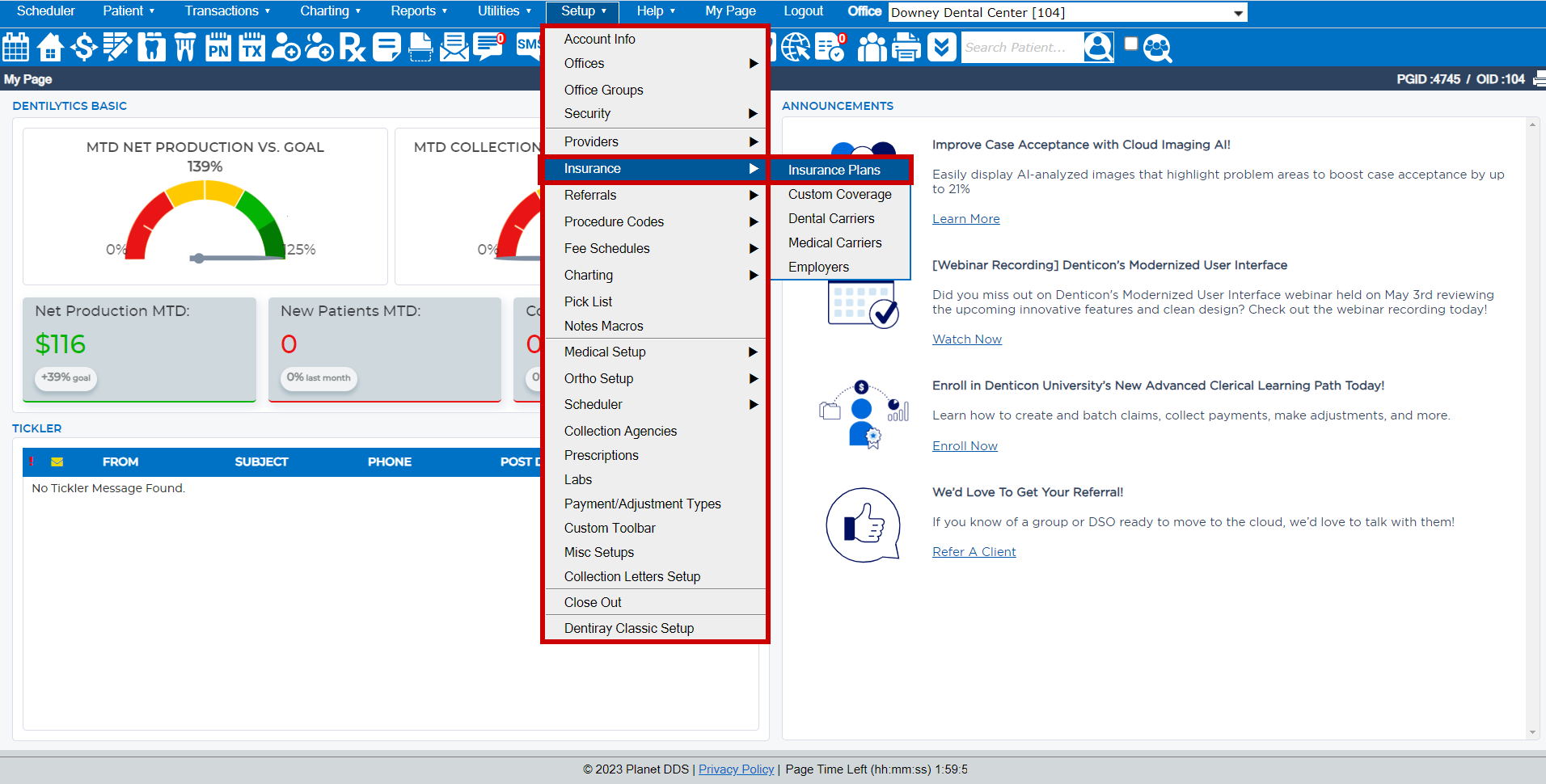This screenshot has height=784, width=1546.
Task: Open My Page from menu bar
Action: [x=730, y=11]
